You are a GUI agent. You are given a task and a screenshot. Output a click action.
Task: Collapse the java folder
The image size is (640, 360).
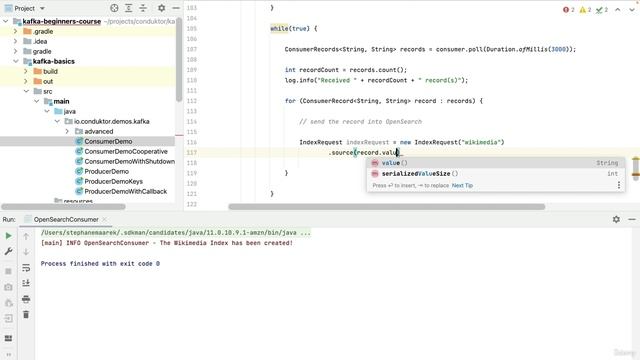click(x=47, y=111)
